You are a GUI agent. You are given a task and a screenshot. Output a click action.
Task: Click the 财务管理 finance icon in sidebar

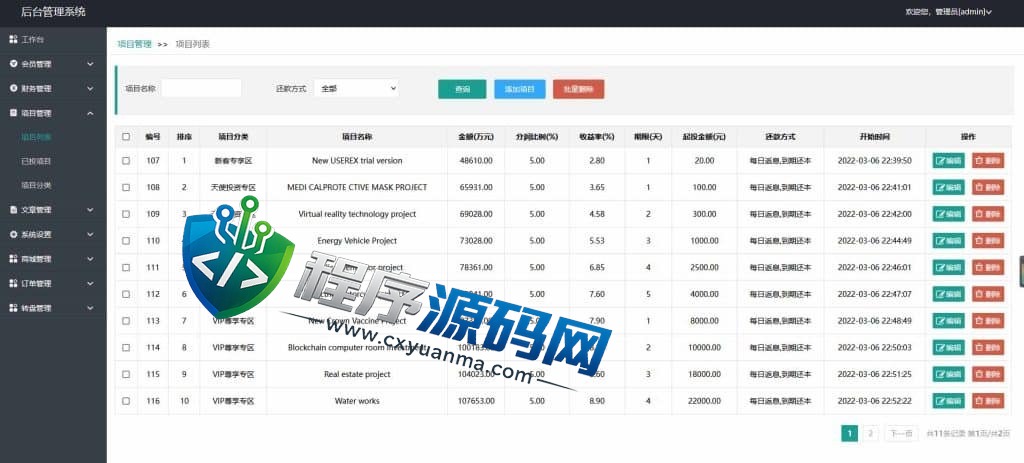(13, 88)
